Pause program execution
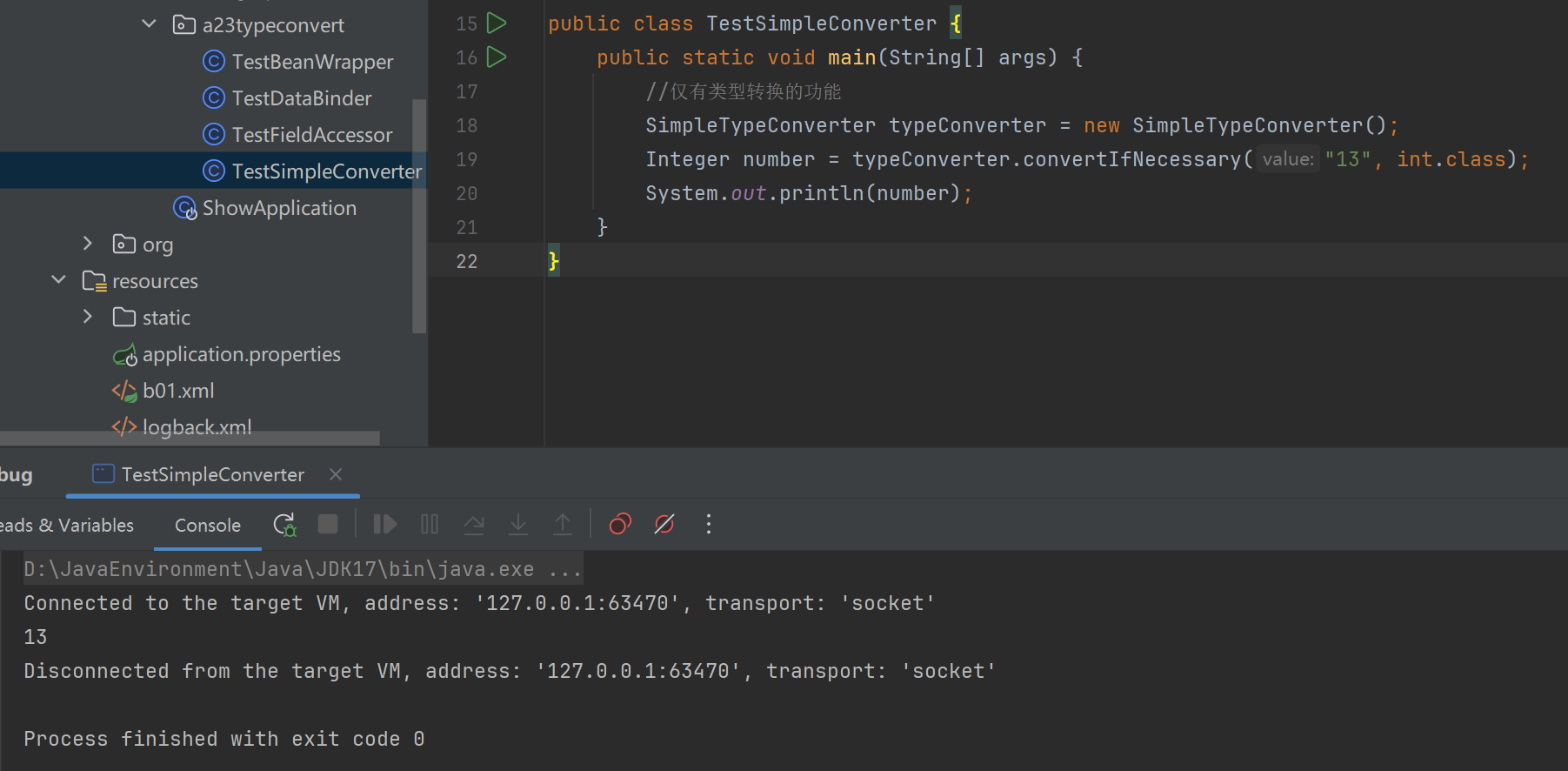Viewport: 1568px width, 771px height. click(430, 524)
